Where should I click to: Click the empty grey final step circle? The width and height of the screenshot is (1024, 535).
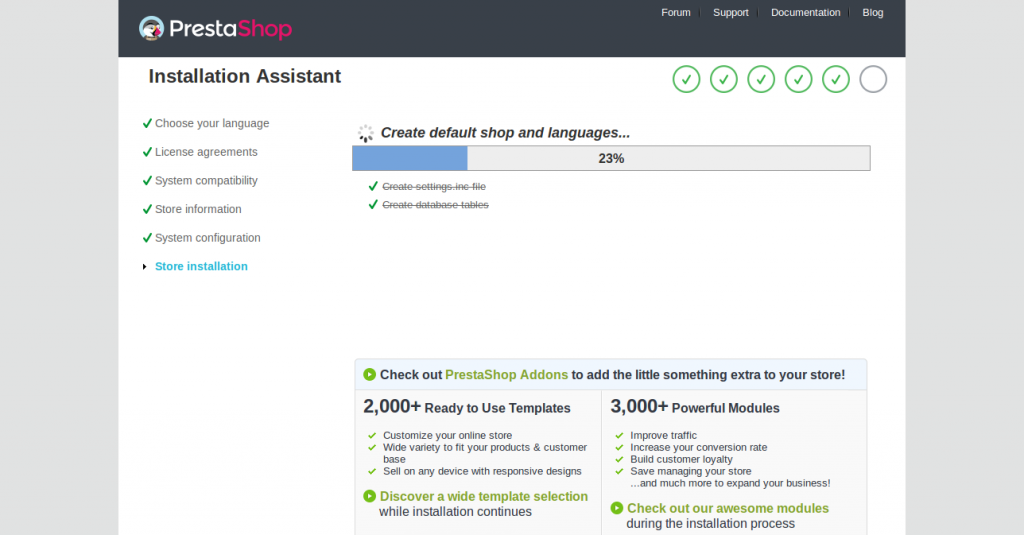873,79
